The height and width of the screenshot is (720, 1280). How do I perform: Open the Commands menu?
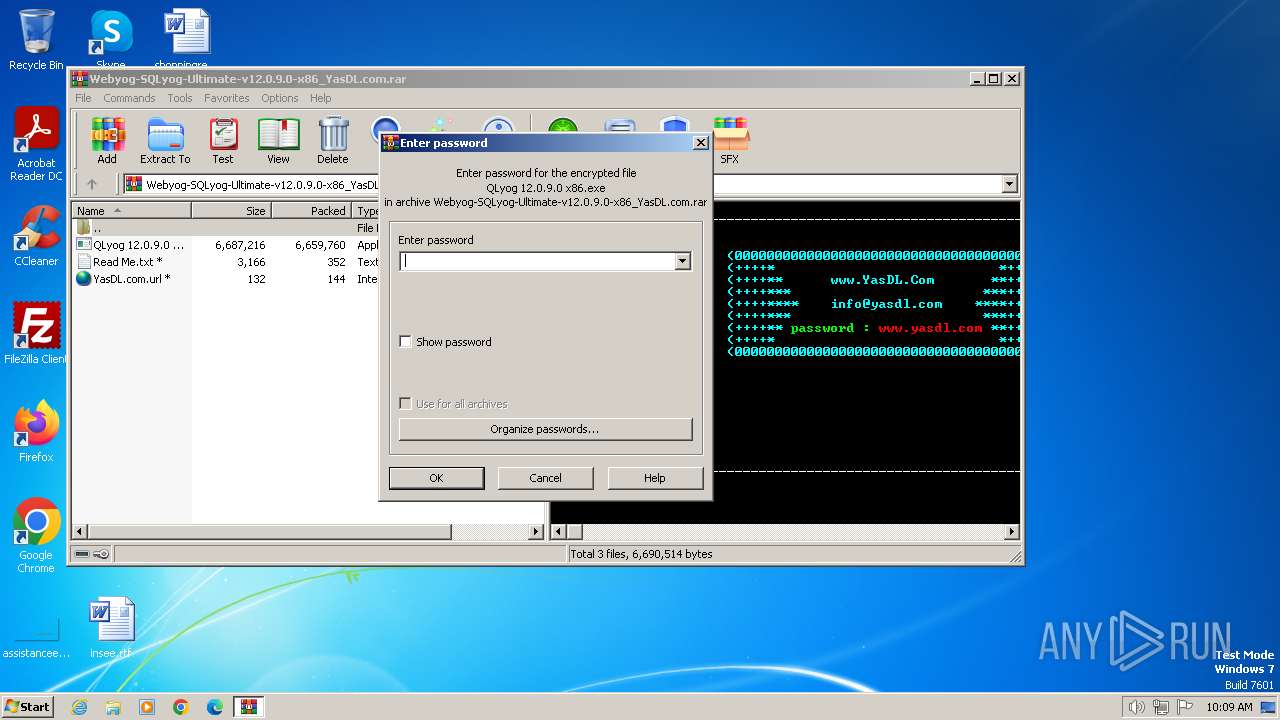[129, 98]
